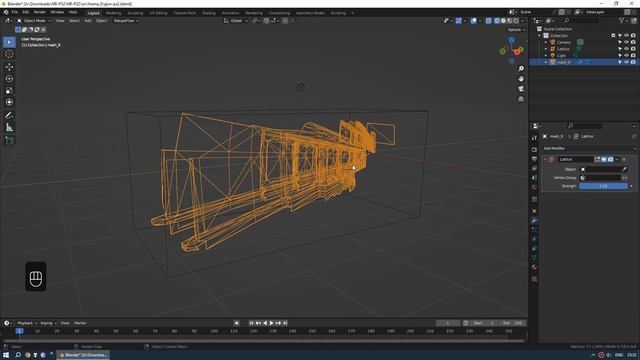The image size is (640, 360).
Task: Expand the Light item in outliner
Action: click(x=546, y=55)
